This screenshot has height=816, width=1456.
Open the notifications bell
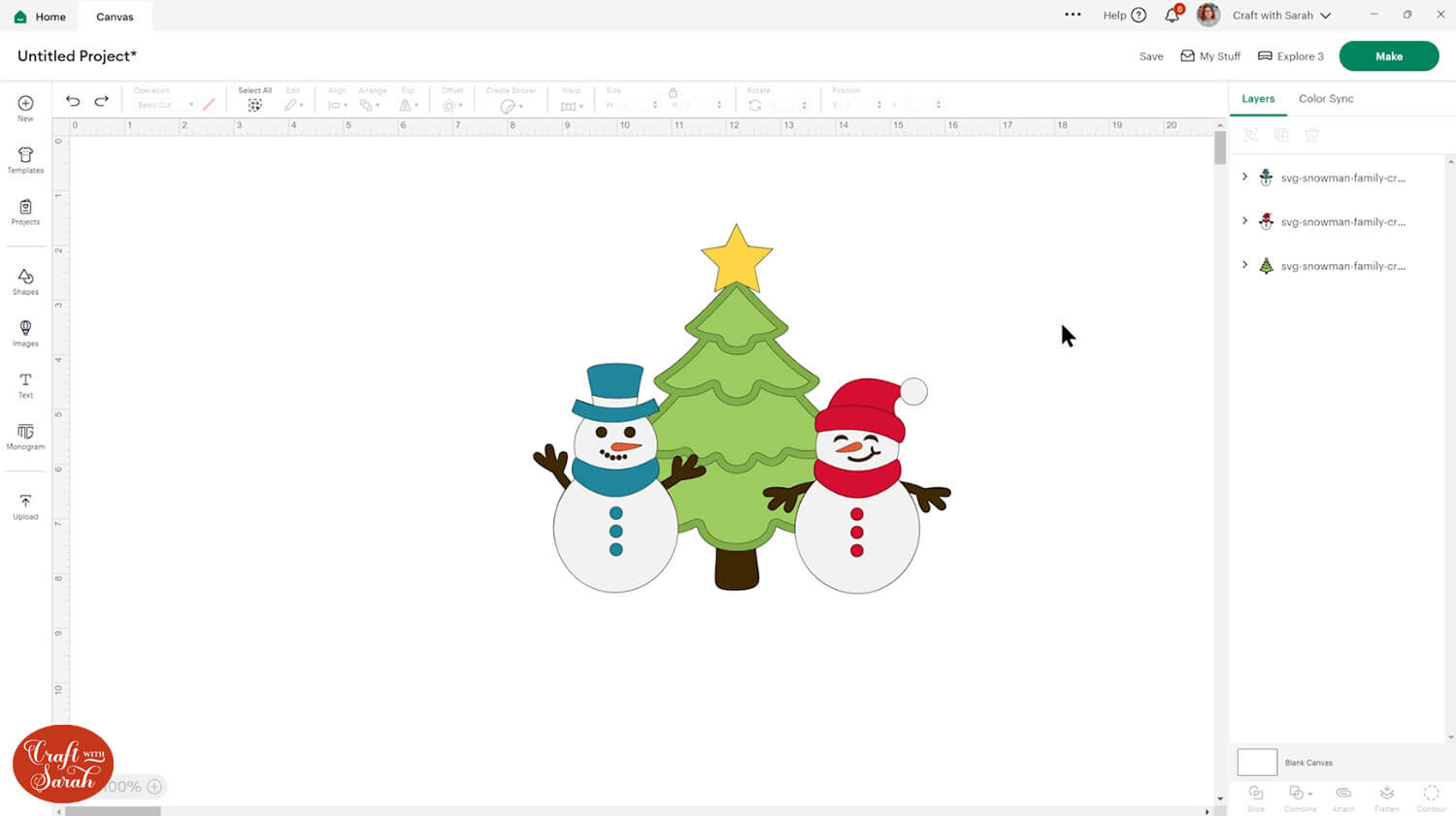tap(1172, 15)
